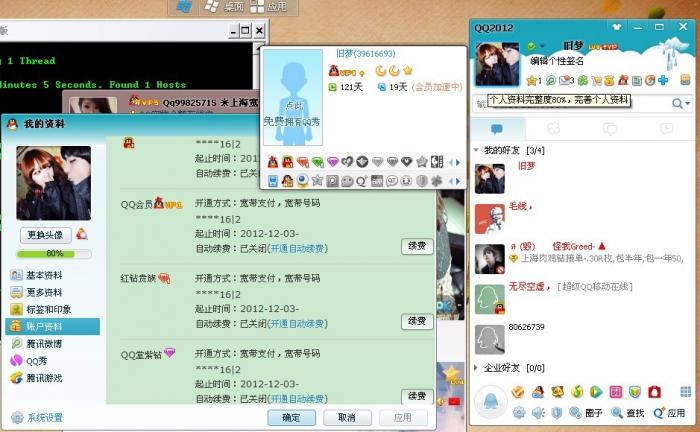Launch QQ Live play-arrow icon
Viewport: 700px width, 432px height.
pos(596,392)
